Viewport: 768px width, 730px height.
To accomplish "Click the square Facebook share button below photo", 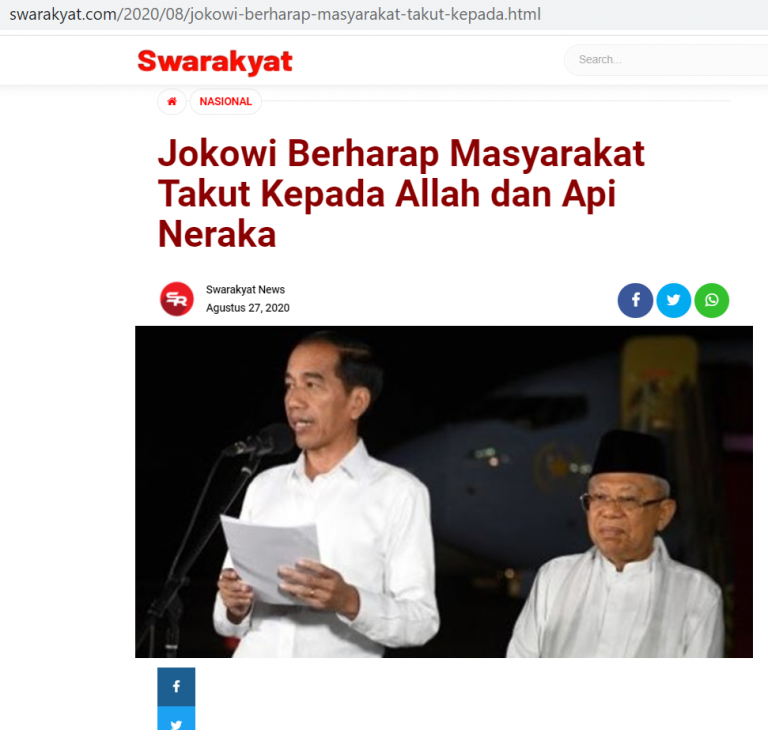I will [176, 686].
